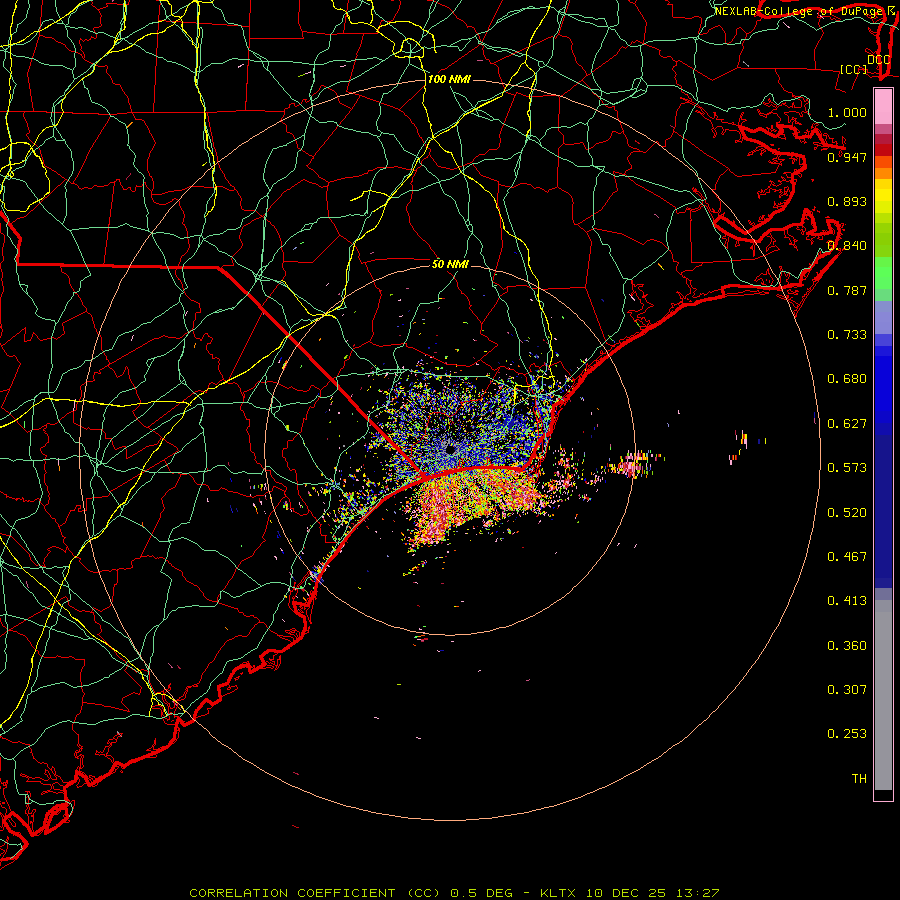Click the 0.840 color scale value

(x=847, y=246)
